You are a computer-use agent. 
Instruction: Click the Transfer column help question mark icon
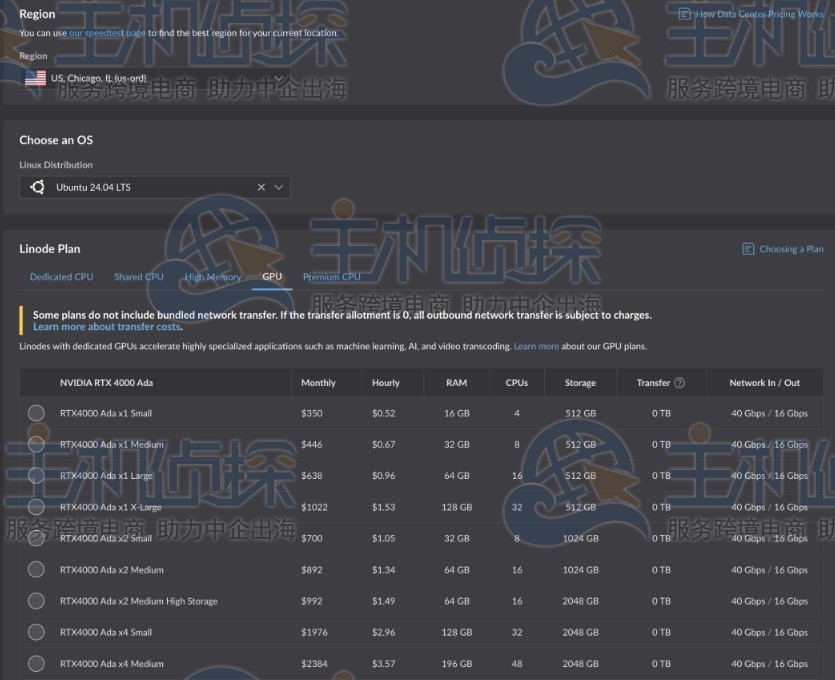[680, 383]
